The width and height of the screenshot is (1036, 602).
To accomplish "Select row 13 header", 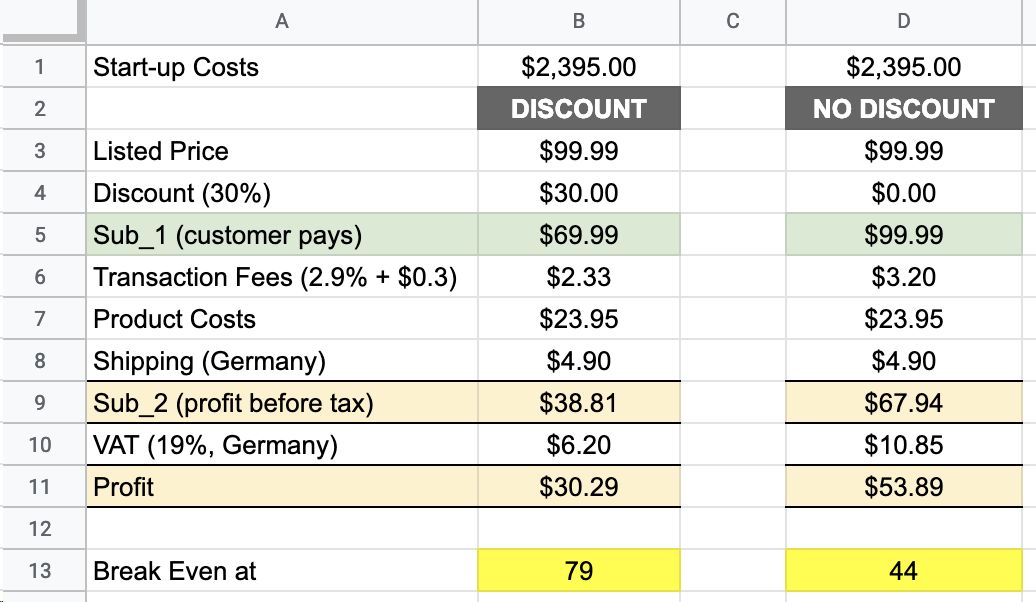I will pyautogui.click(x=40, y=571).
